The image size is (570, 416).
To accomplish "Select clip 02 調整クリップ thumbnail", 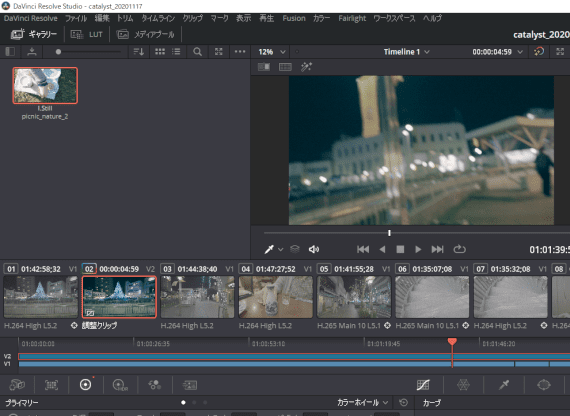I will point(119,297).
